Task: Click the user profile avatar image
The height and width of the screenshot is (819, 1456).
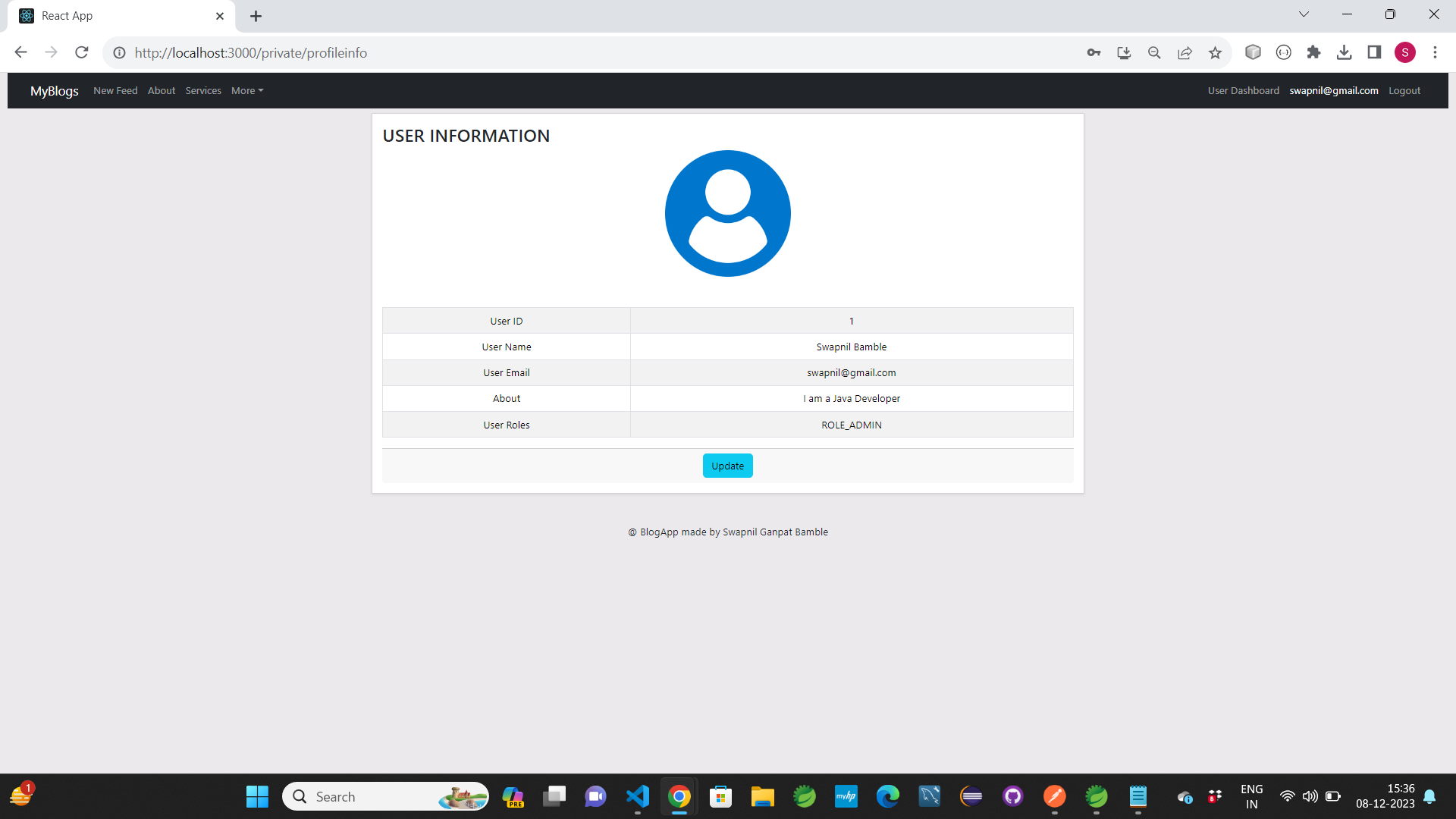Action: point(727,213)
